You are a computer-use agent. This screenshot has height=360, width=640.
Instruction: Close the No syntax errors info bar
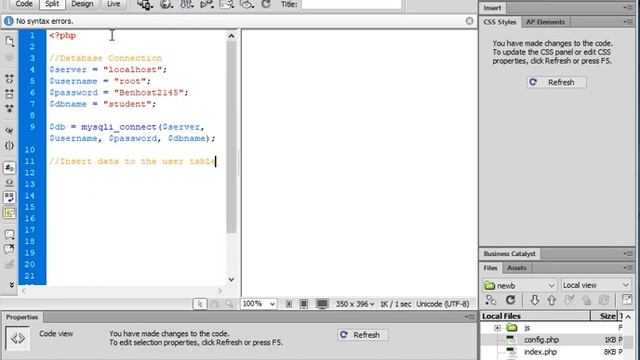[469, 21]
